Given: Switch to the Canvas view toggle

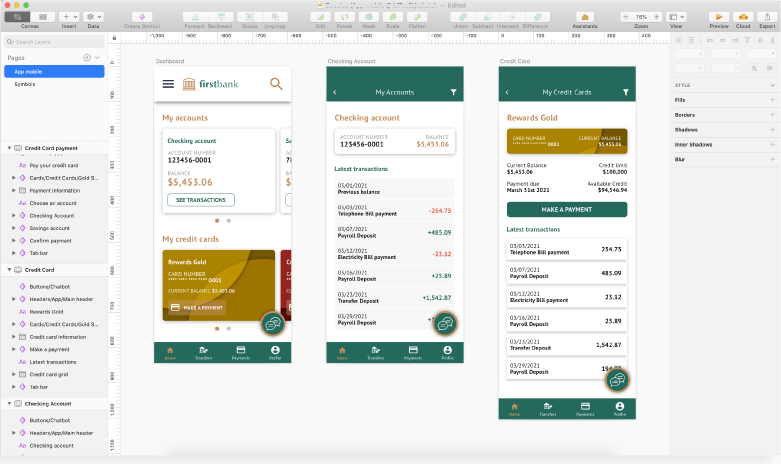Looking at the screenshot, I should click(19, 17).
